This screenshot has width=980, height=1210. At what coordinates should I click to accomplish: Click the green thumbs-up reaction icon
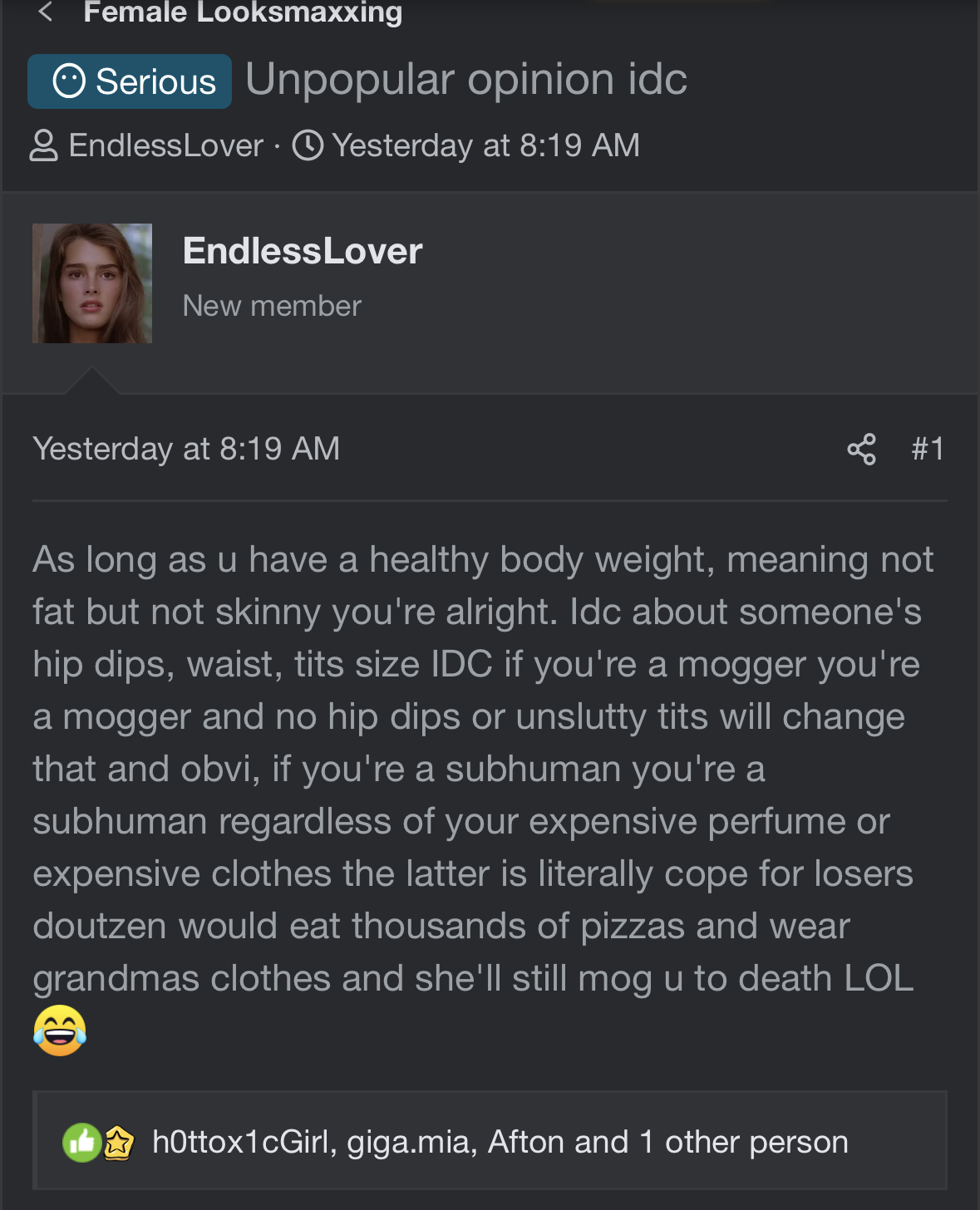[x=81, y=1143]
